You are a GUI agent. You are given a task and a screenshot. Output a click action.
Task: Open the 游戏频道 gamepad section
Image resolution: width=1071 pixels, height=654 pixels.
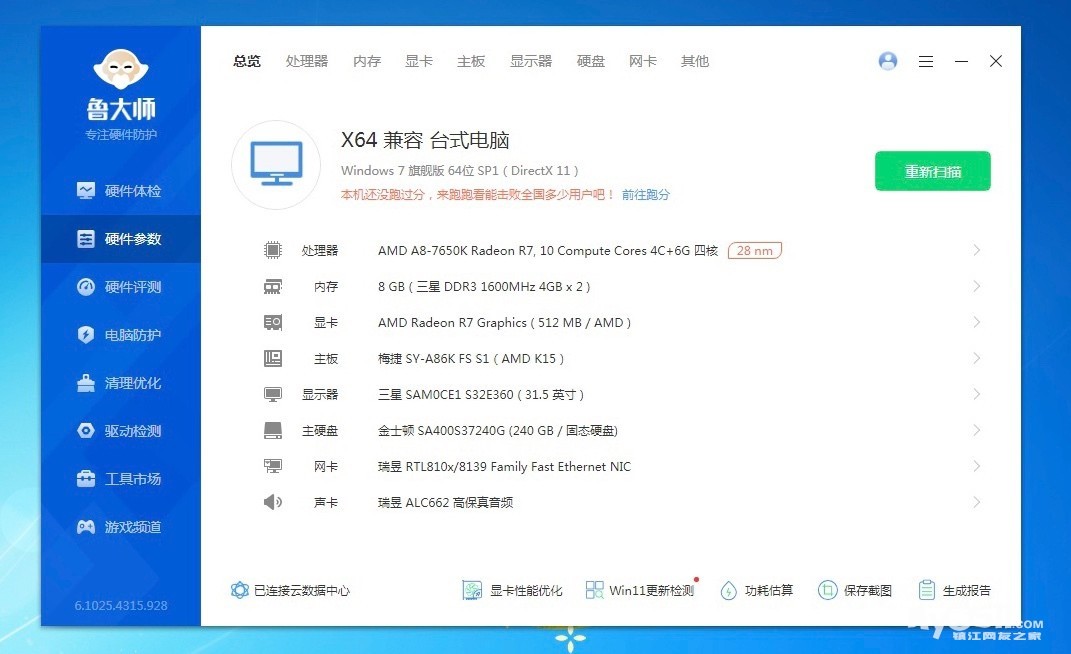click(x=120, y=527)
